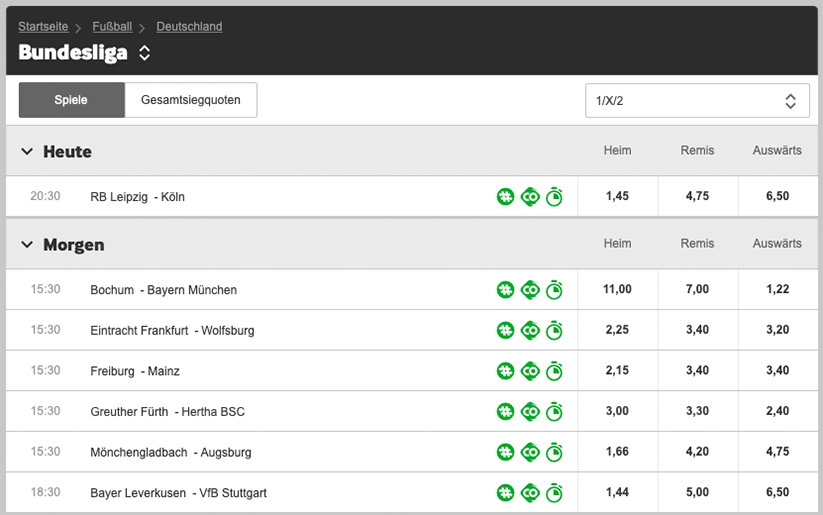Click CO icon for Mönchengladbach - Augsburg

530,452
